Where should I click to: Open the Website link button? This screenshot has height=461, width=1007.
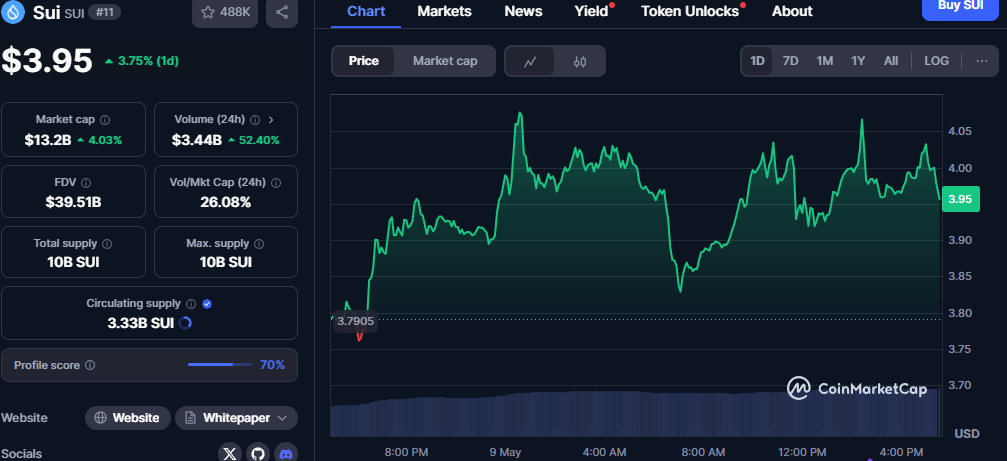pos(128,418)
